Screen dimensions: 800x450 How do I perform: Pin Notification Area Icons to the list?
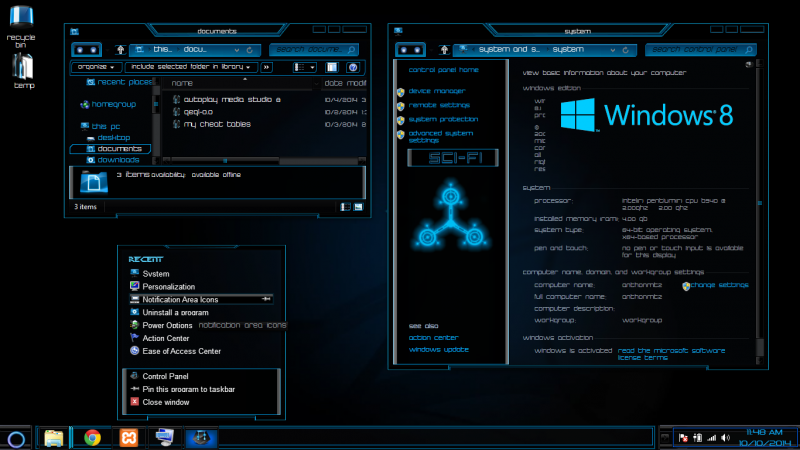point(266,299)
